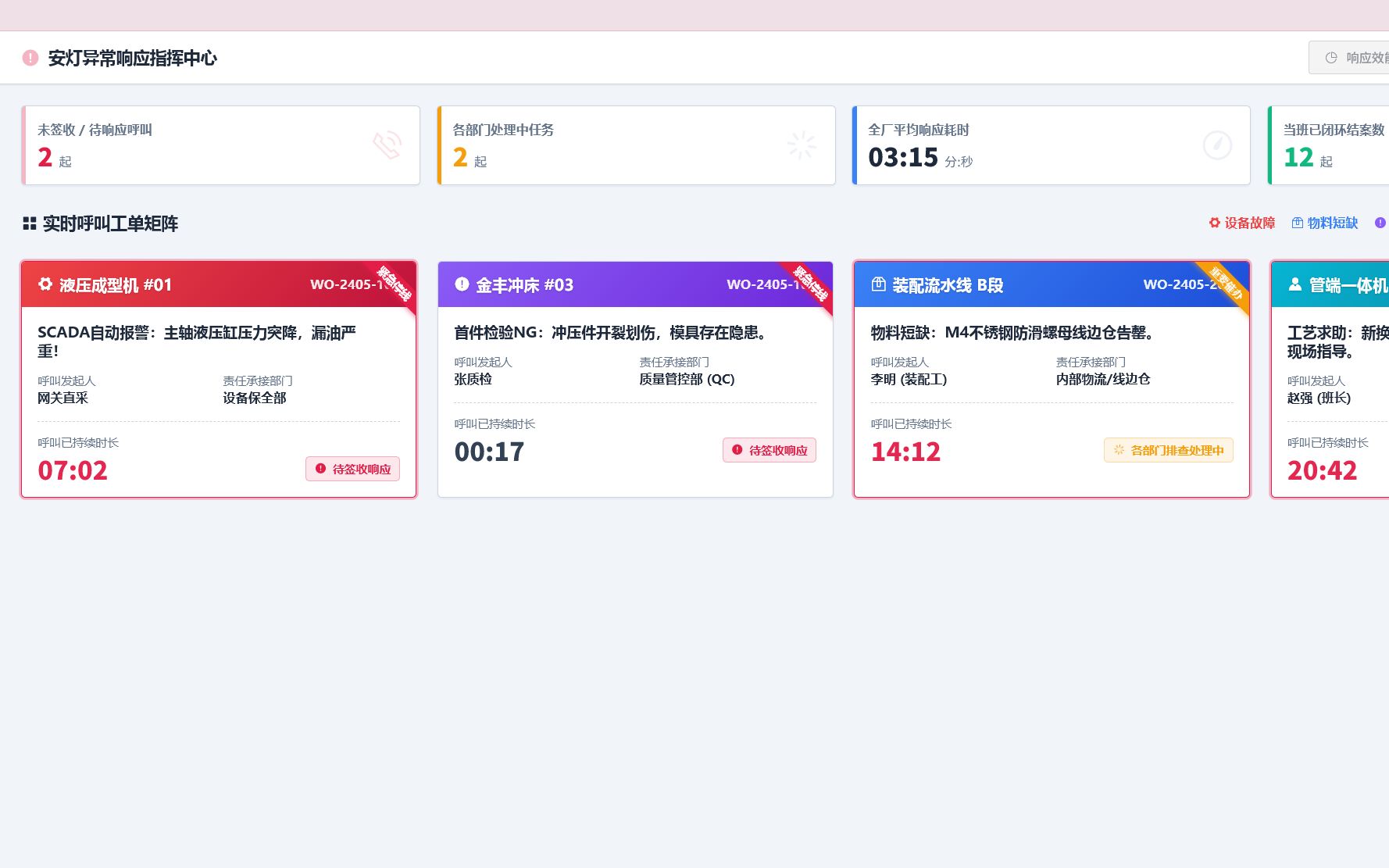This screenshot has width=1389, height=868.
Task: Click the caller name 张质检
Action: pos(473,379)
